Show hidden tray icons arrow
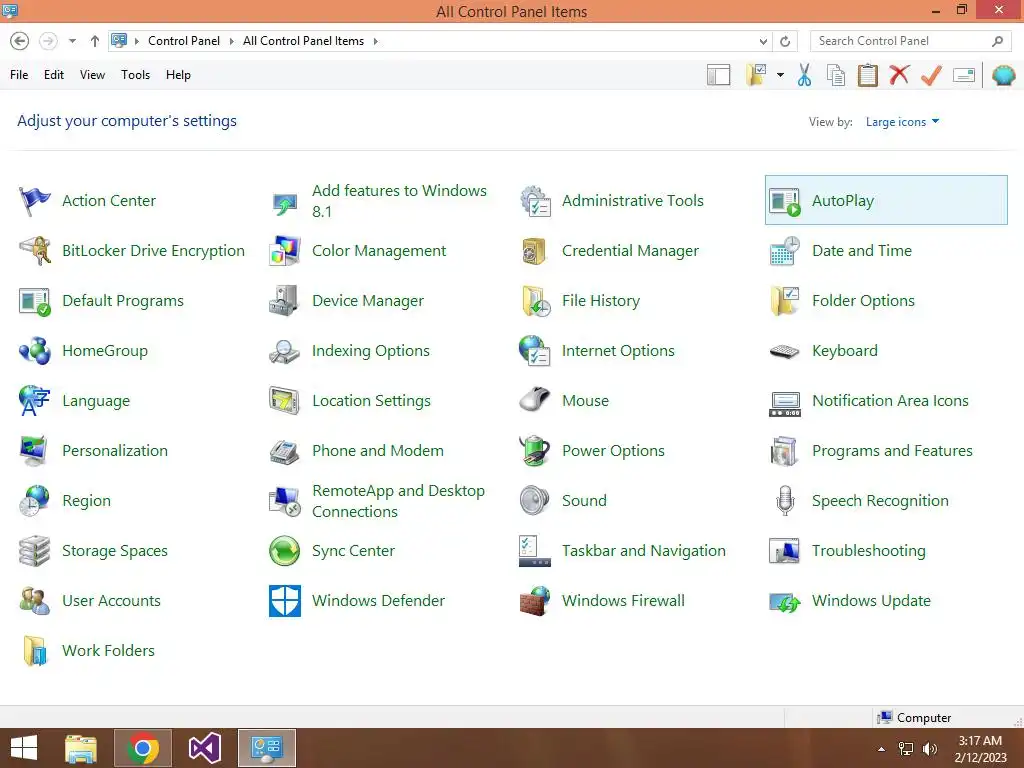Image resolution: width=1024 pixels, height=768 pixels. (882, 749)
